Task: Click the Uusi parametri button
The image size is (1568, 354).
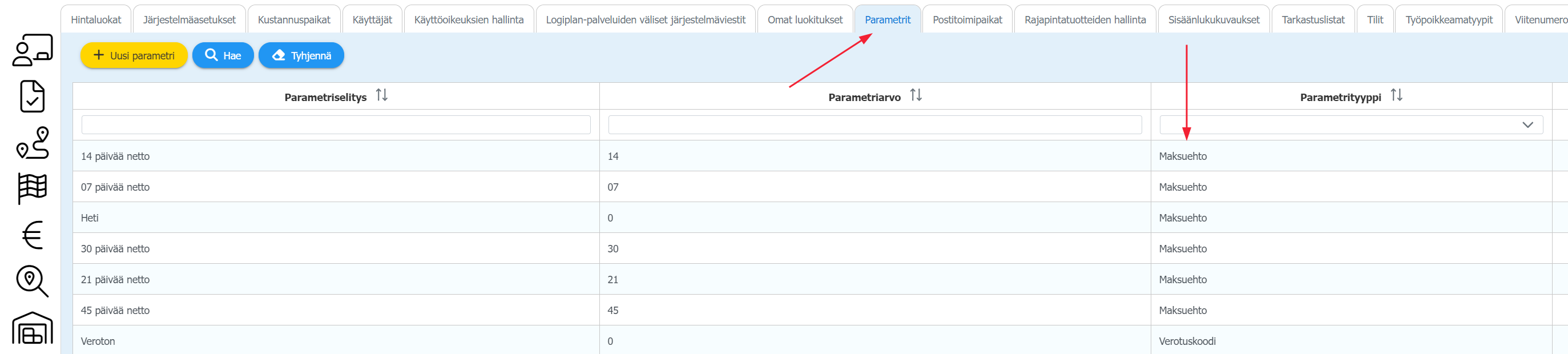Action: (134, 55)
